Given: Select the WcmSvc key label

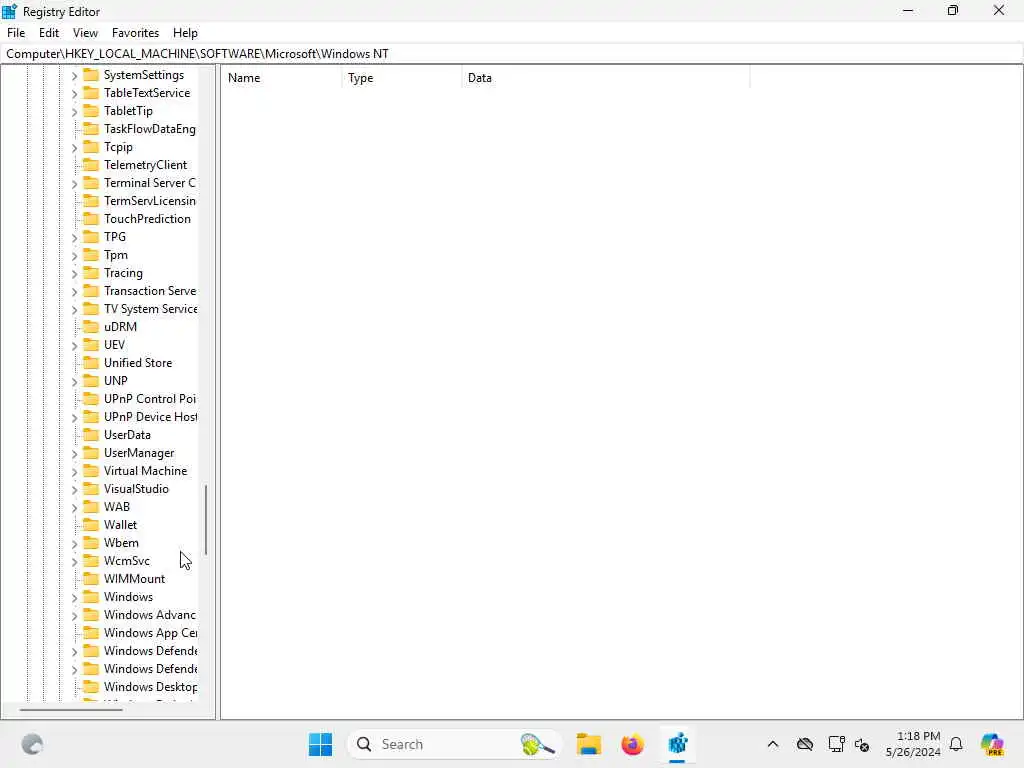Looking at the screenshot, I should coord(127,561).
